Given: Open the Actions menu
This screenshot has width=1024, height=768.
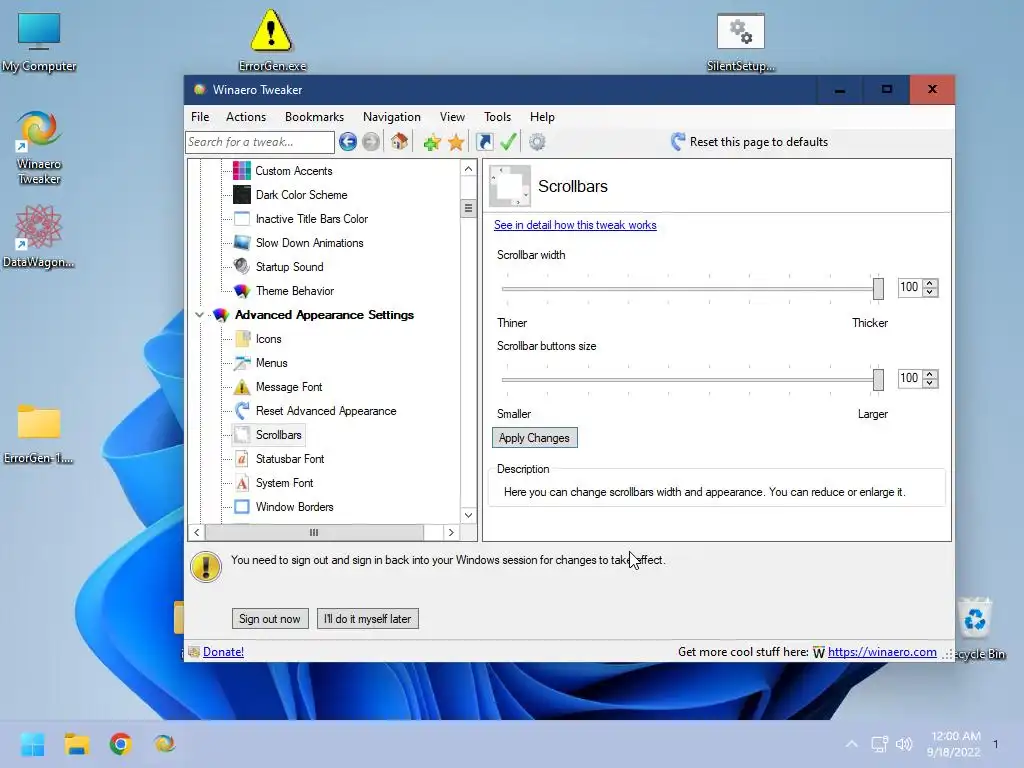Looking at the screenshot, I should coord(246,117).
